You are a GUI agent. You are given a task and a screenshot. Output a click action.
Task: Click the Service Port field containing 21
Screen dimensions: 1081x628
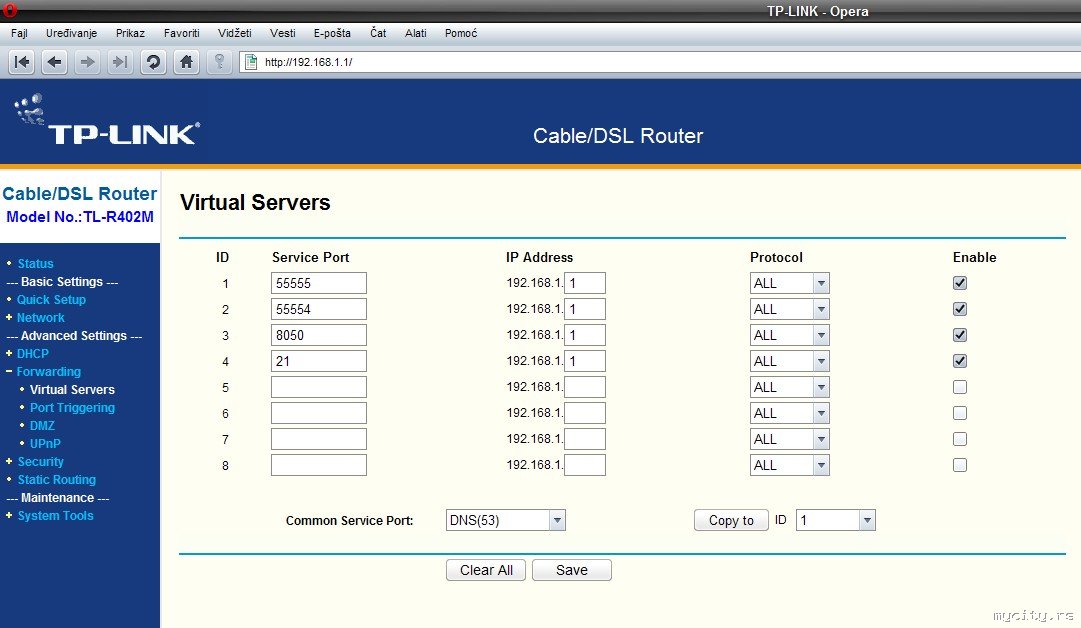pos(319,361)
